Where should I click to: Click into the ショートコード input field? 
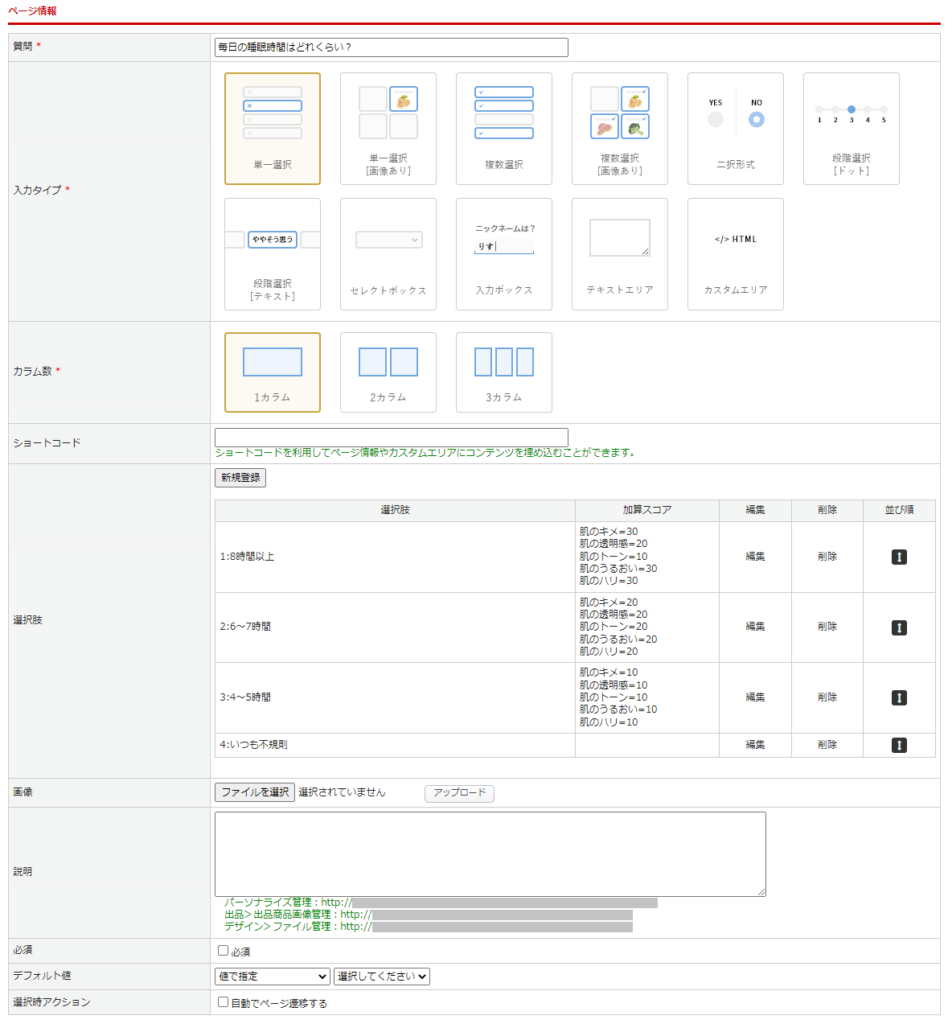pos(391,437)
